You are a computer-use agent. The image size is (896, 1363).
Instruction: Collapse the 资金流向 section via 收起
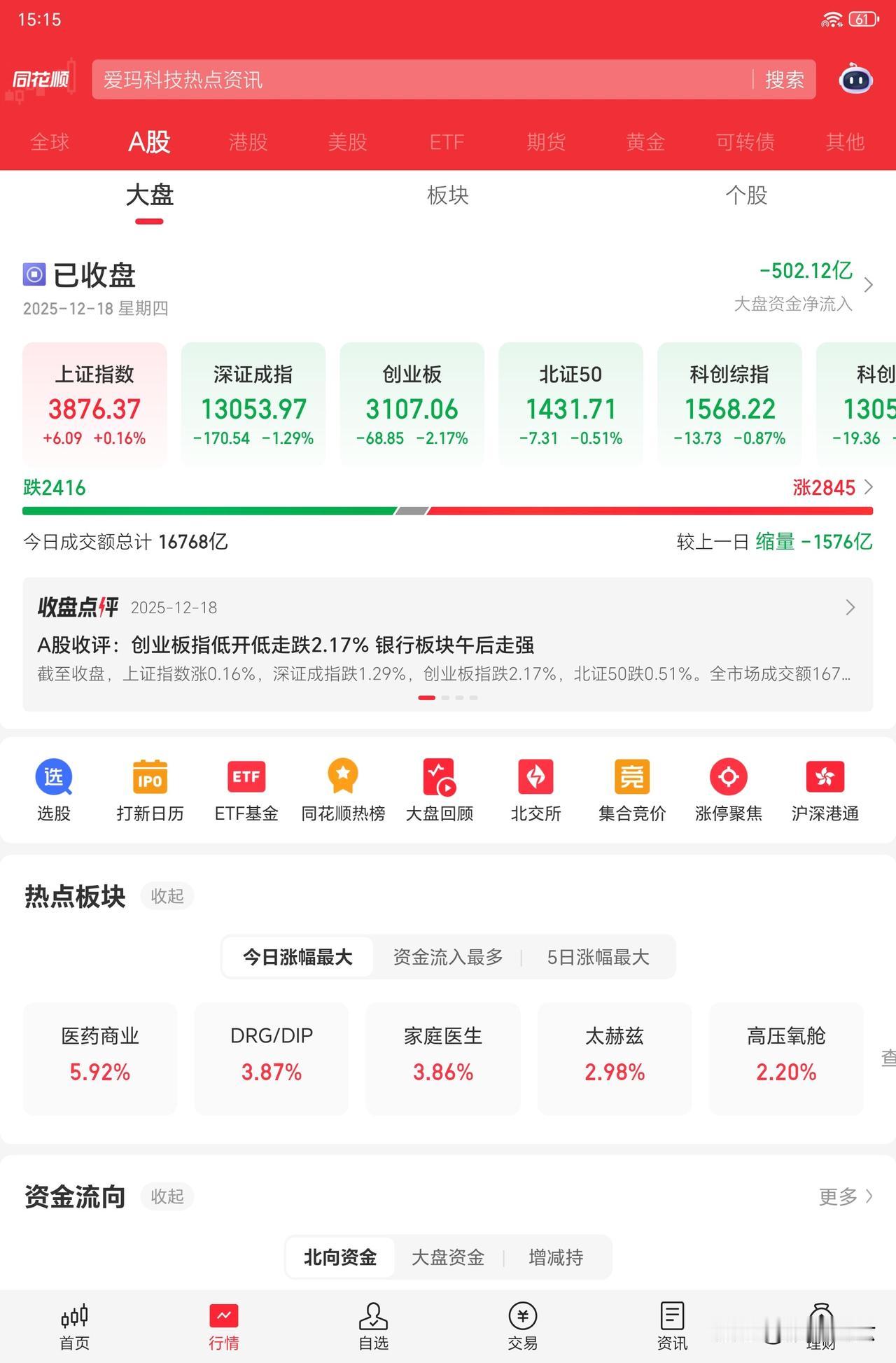pos(167,1196)
